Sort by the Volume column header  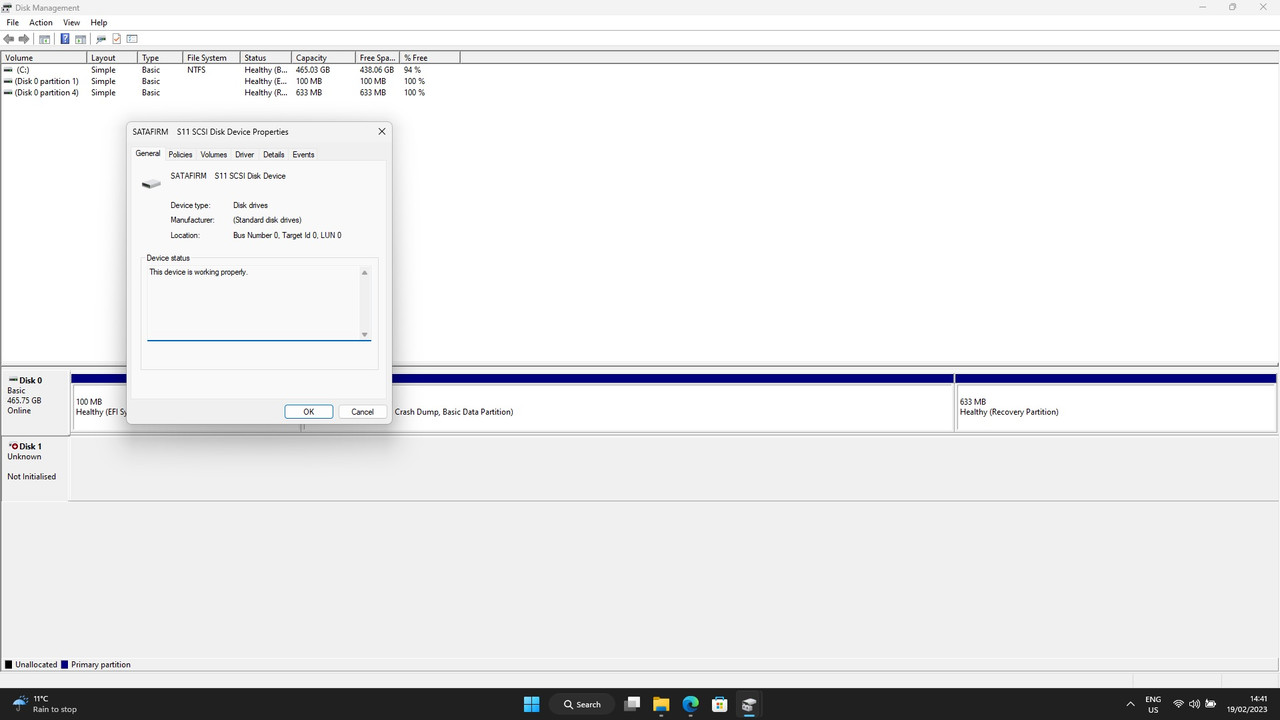(x=44, y=58)
